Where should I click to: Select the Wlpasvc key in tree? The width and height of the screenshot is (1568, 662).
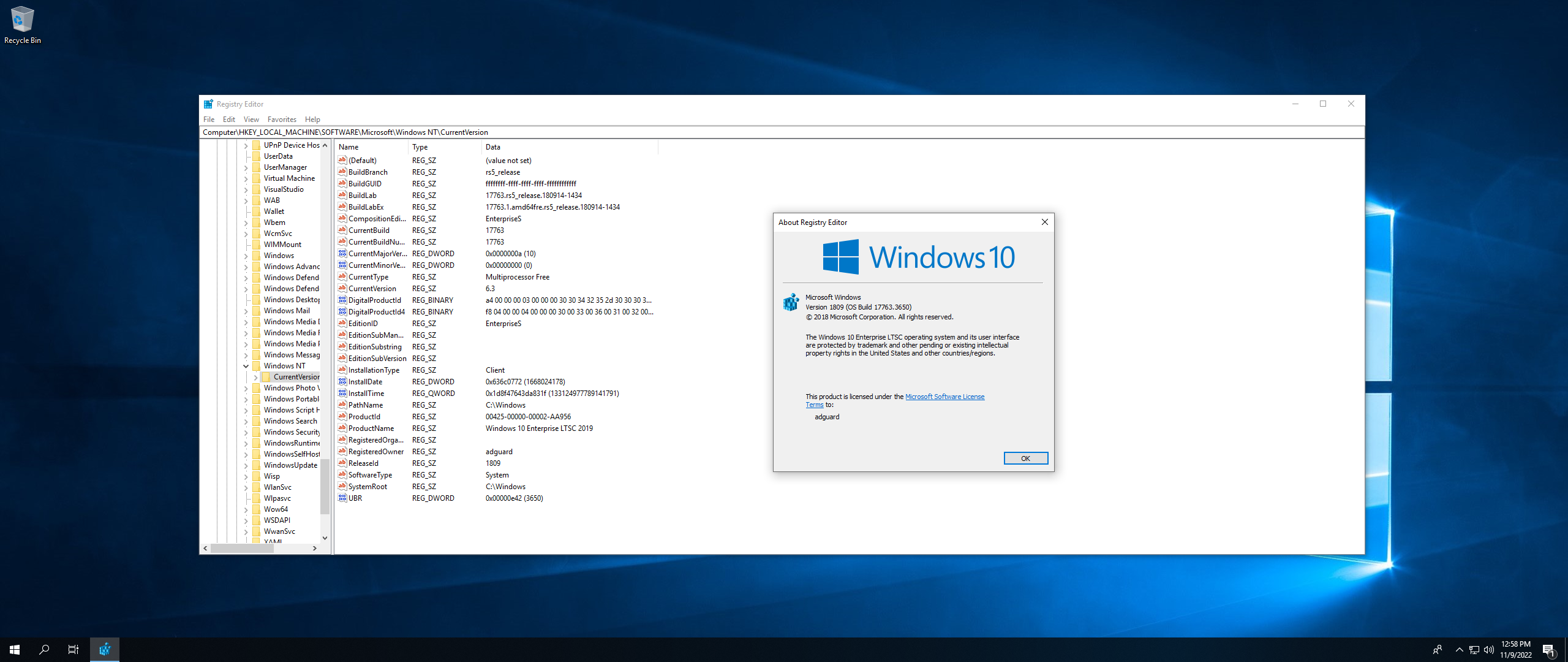pyautogui.click(x=277, y=498)
